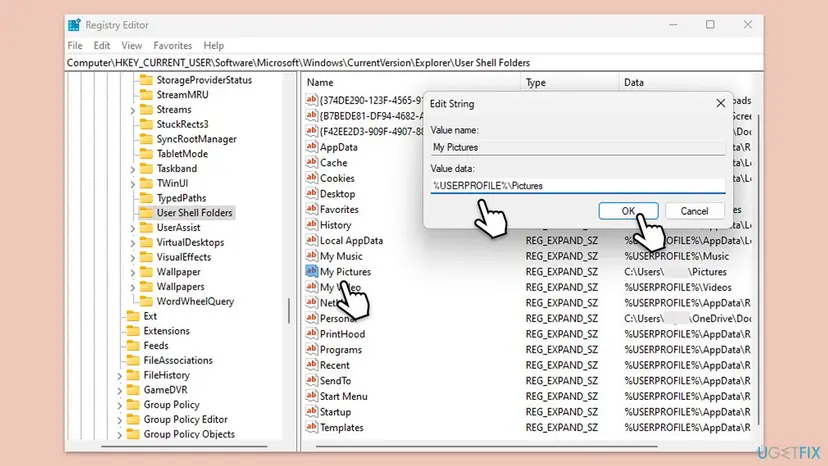This screenshot has width=828, height=466.
Task: Select the SendTo value name
Action: pos(335,381)
